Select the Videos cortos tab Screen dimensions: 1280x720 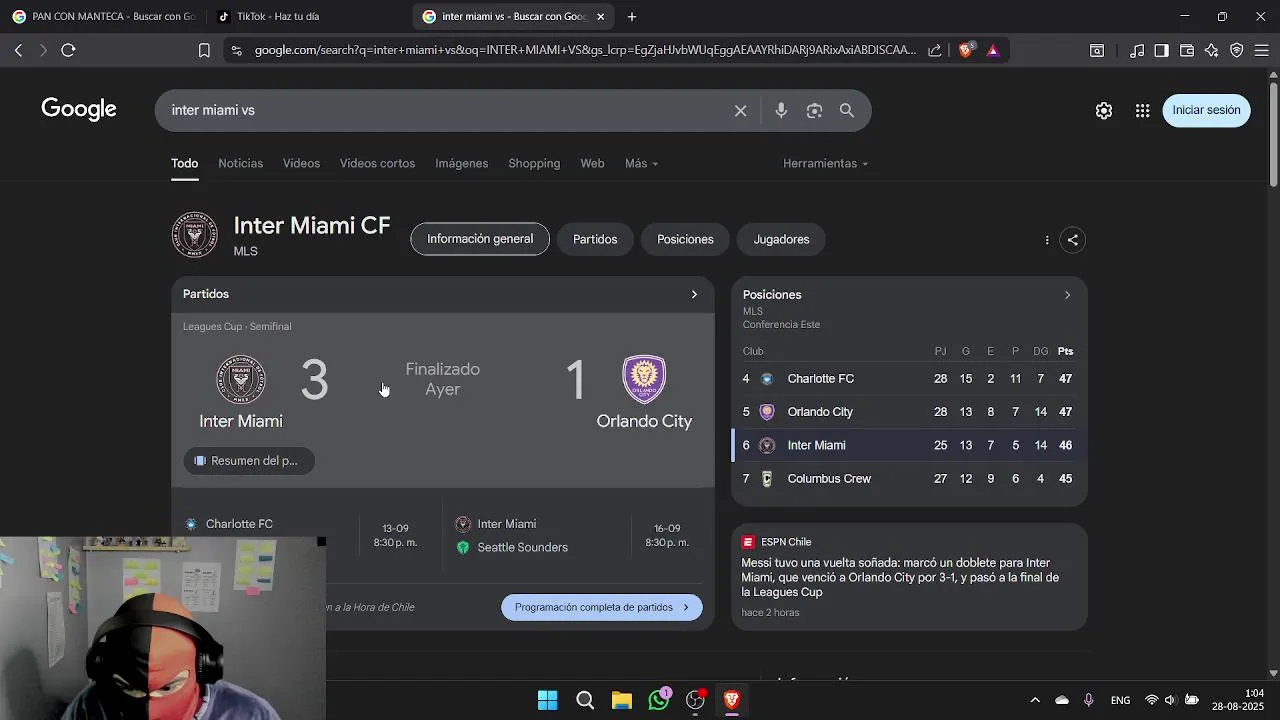[x=377, y=163]
